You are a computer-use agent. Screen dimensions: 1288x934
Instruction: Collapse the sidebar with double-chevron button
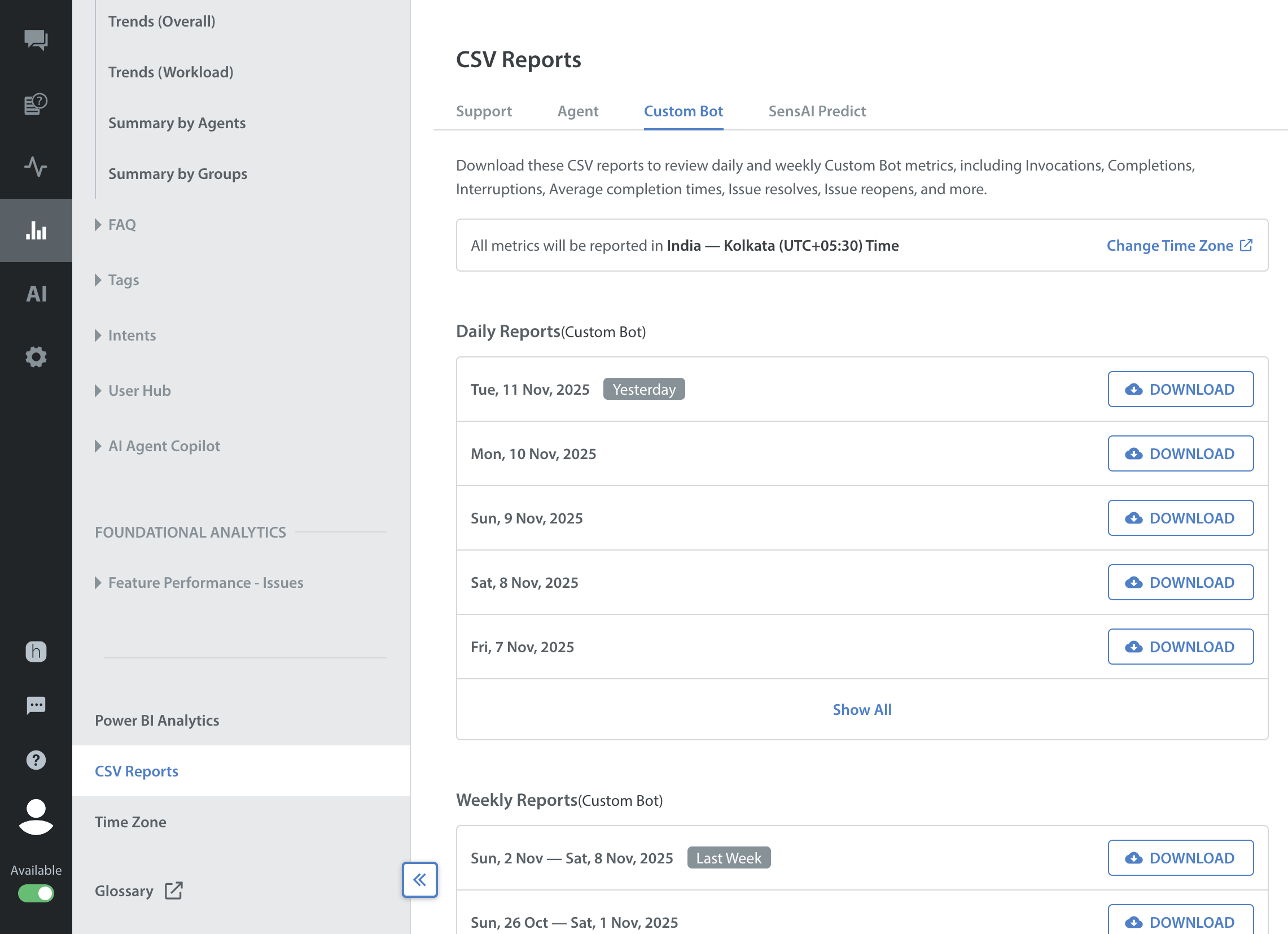click(420, 879)
